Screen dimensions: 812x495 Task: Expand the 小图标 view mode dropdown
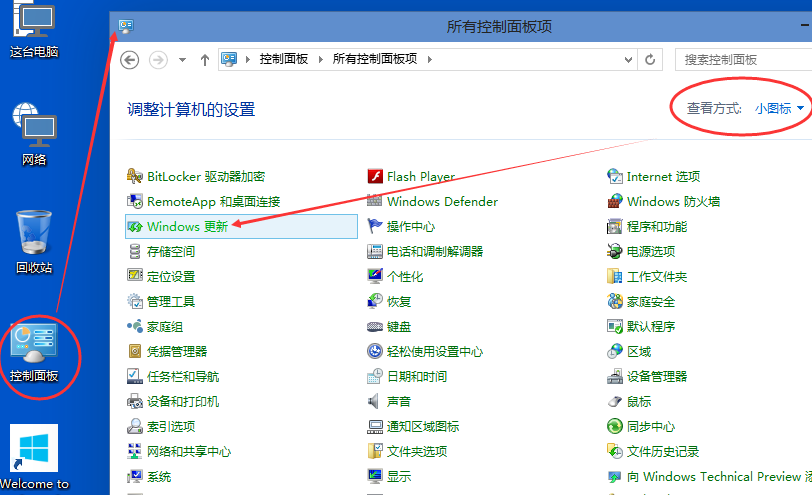point(780,108)
